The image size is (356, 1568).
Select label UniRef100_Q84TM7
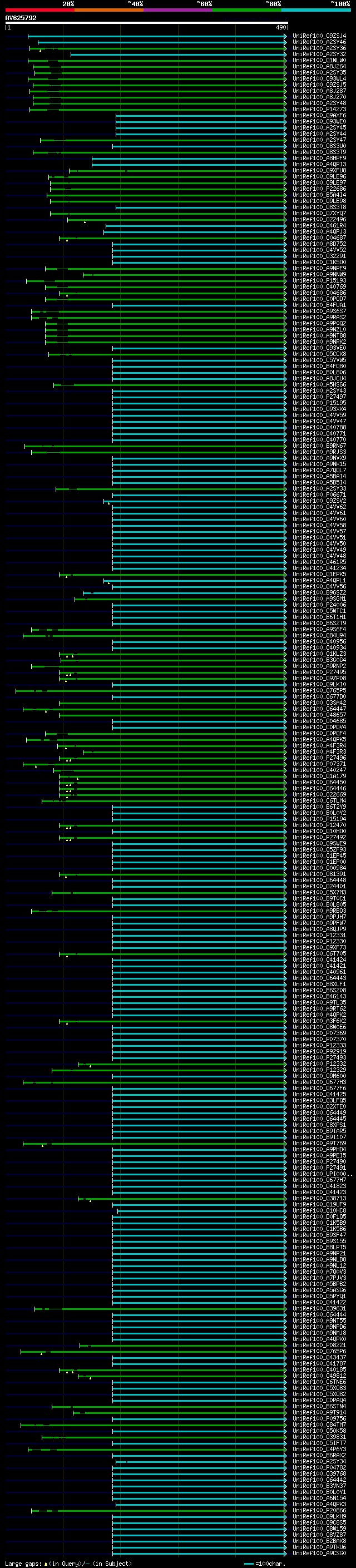pos(319,1425)
